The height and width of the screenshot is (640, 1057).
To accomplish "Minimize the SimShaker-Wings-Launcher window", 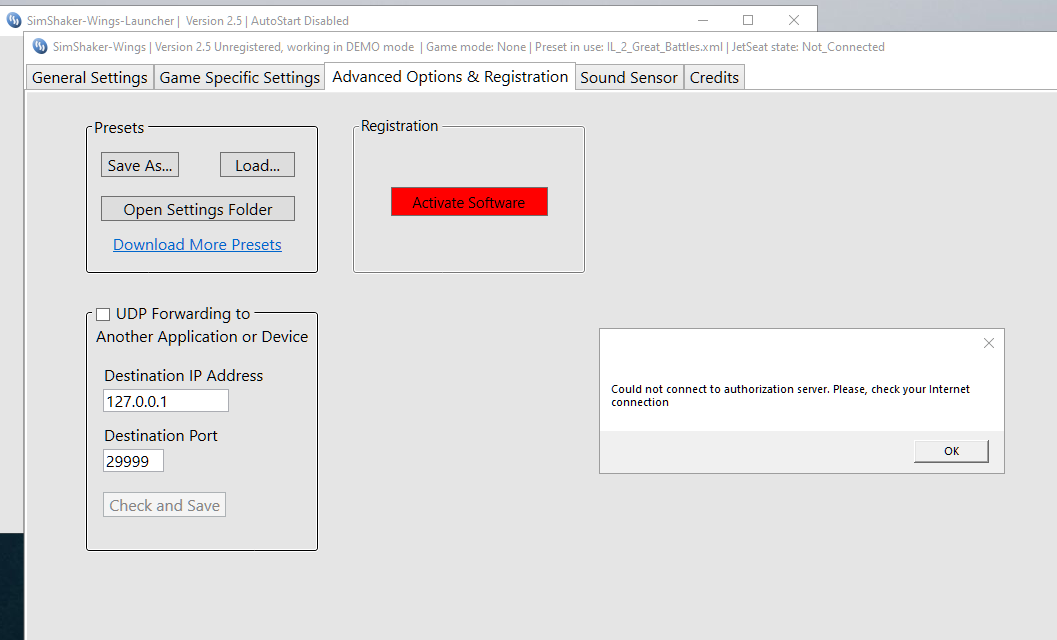I will [x=703, y=20].
